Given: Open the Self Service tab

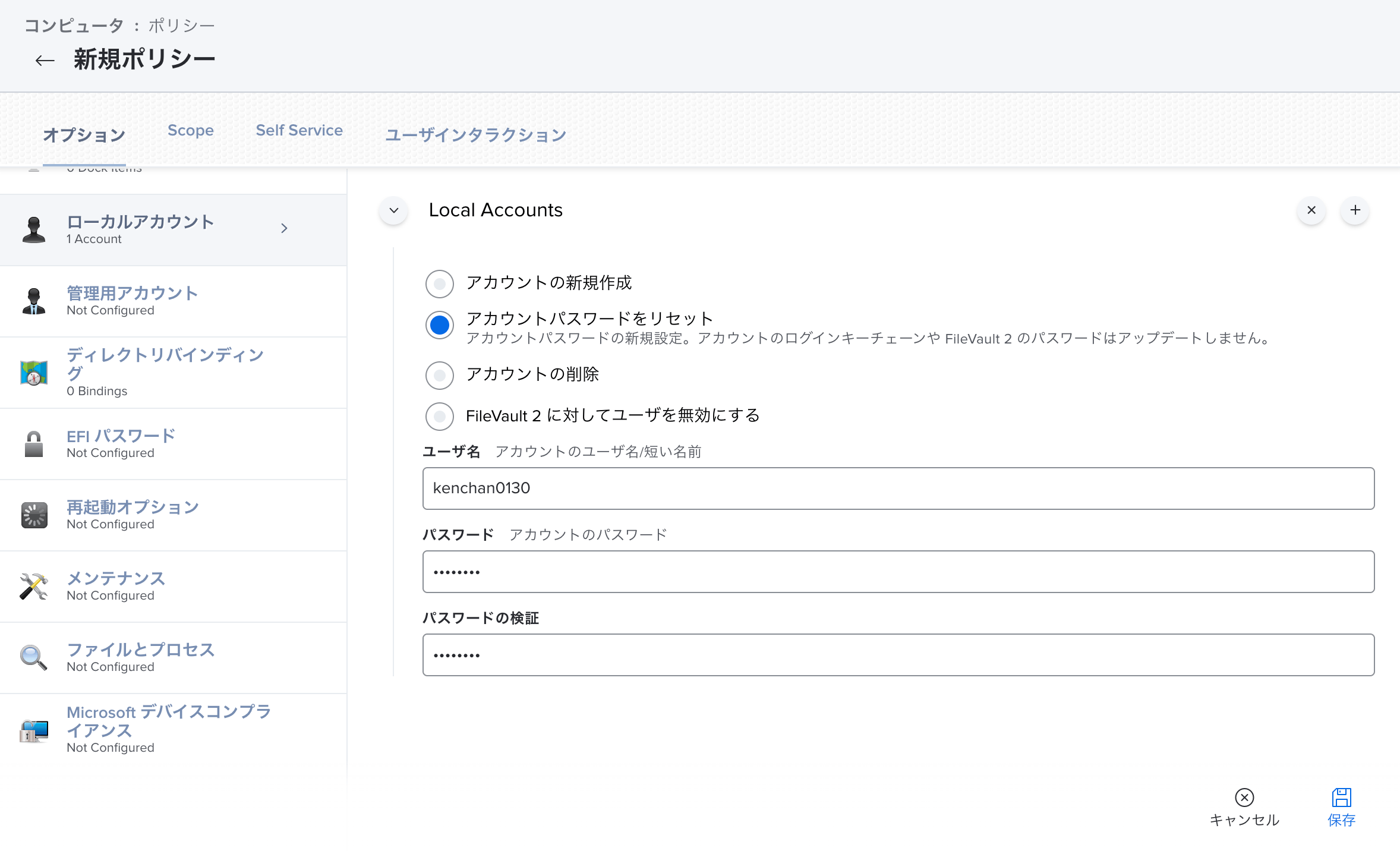Looking at the screenshot, I should point(299,131).
